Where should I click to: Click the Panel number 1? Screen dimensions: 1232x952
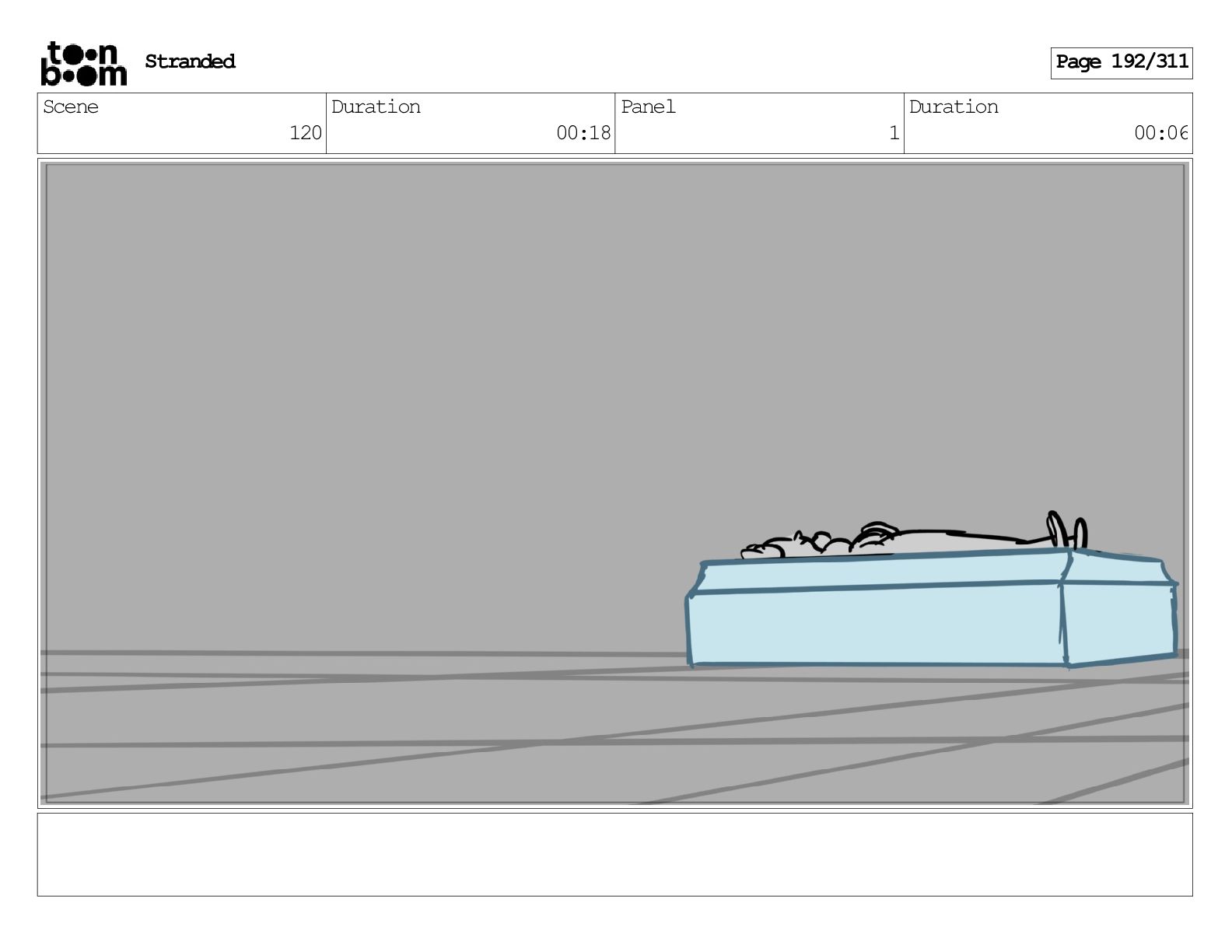(894, 133)
